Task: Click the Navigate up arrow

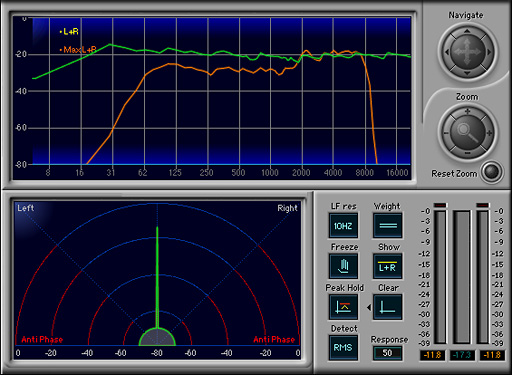Action: pyautogui.click(x=467, y=31)
